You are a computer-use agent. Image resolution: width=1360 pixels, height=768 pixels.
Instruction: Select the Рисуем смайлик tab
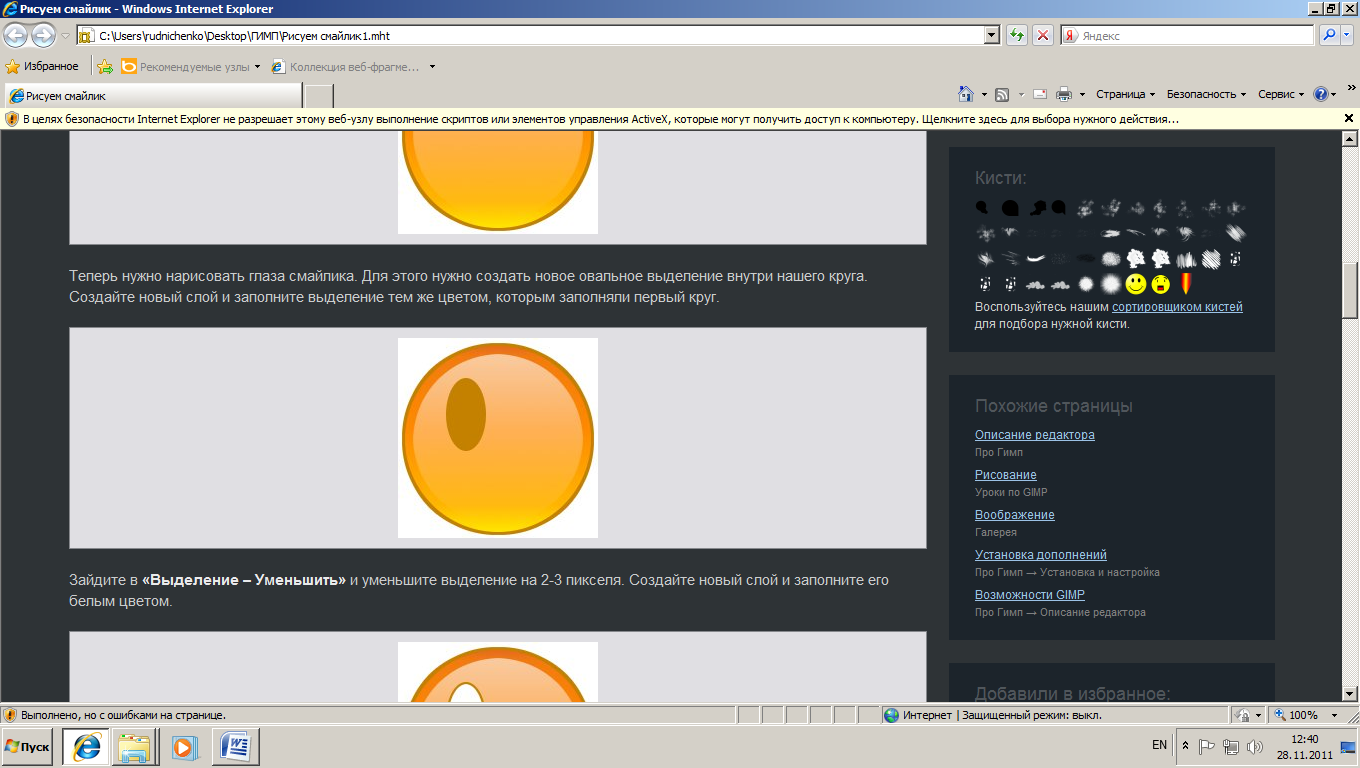click(x=153, y=96)
